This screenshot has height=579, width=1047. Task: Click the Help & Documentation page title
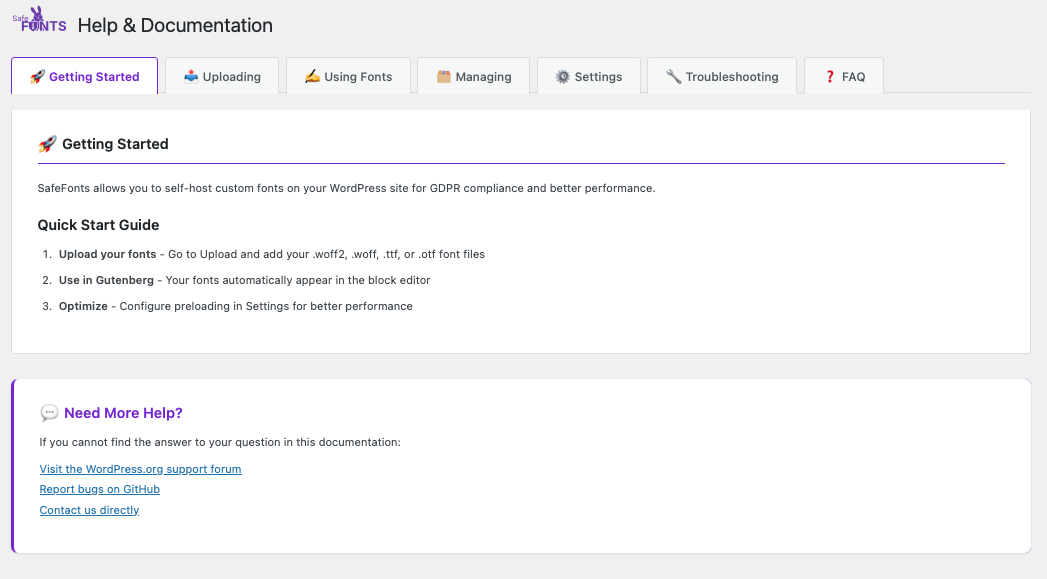[175, 25]
